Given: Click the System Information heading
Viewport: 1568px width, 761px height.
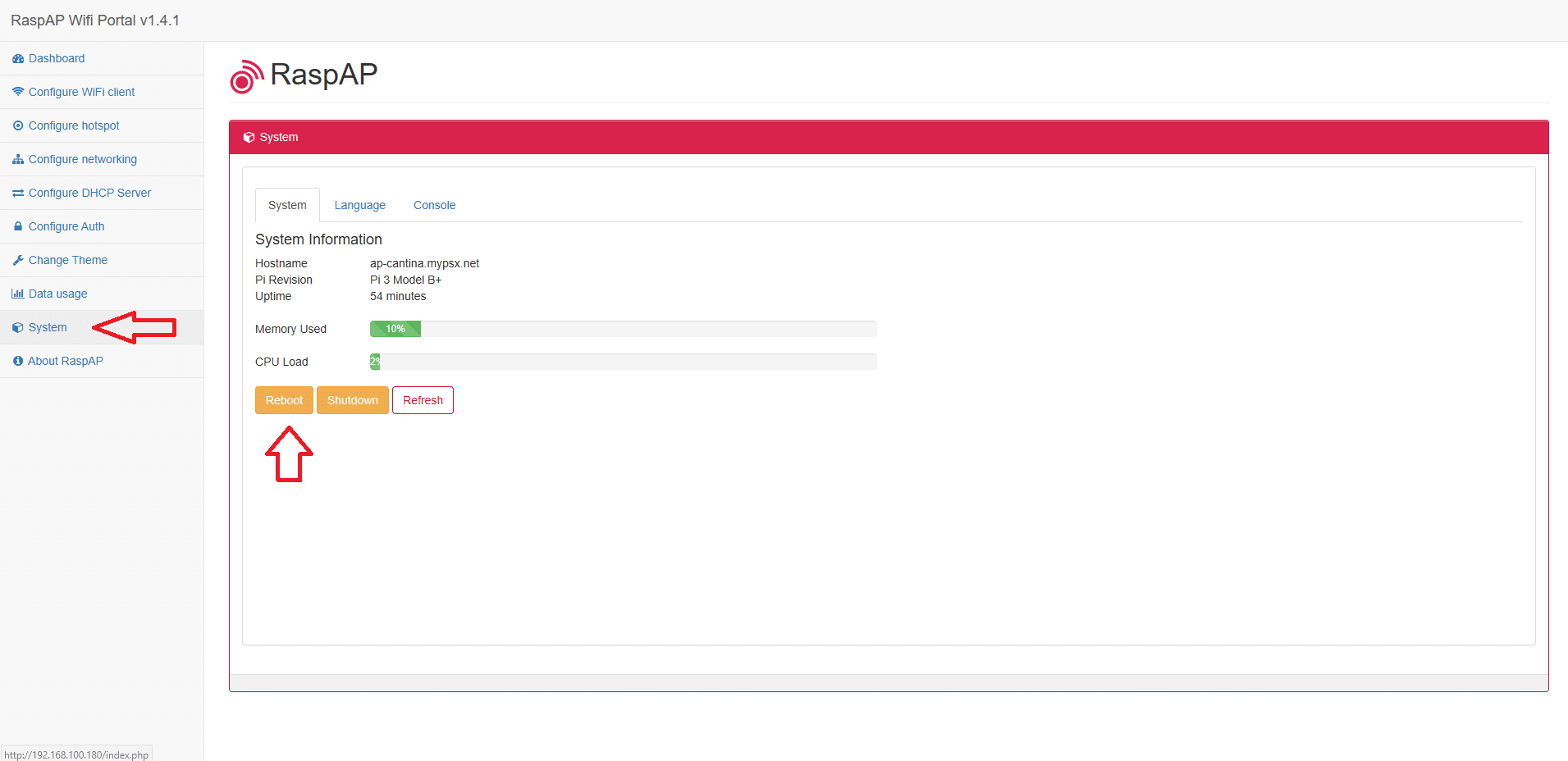Looking at the screenshot, I should click(318, 239).
